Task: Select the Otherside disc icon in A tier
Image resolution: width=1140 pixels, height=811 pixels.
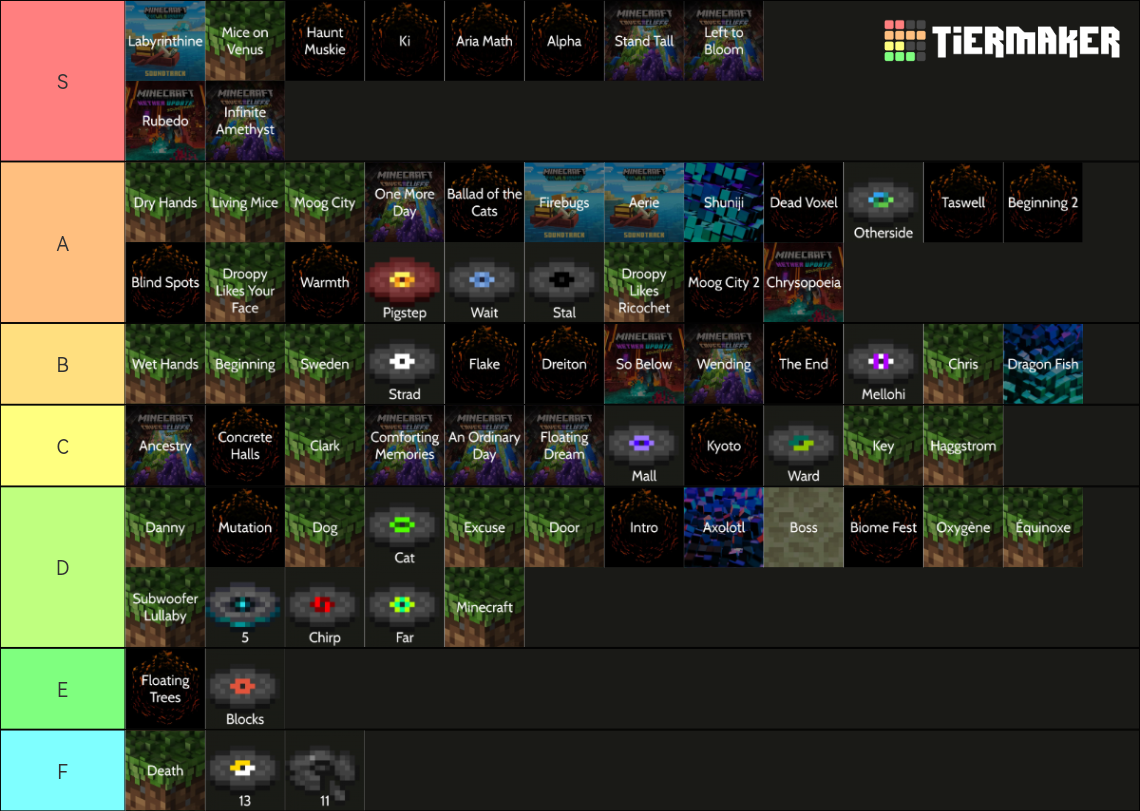Action: [883, 202]
